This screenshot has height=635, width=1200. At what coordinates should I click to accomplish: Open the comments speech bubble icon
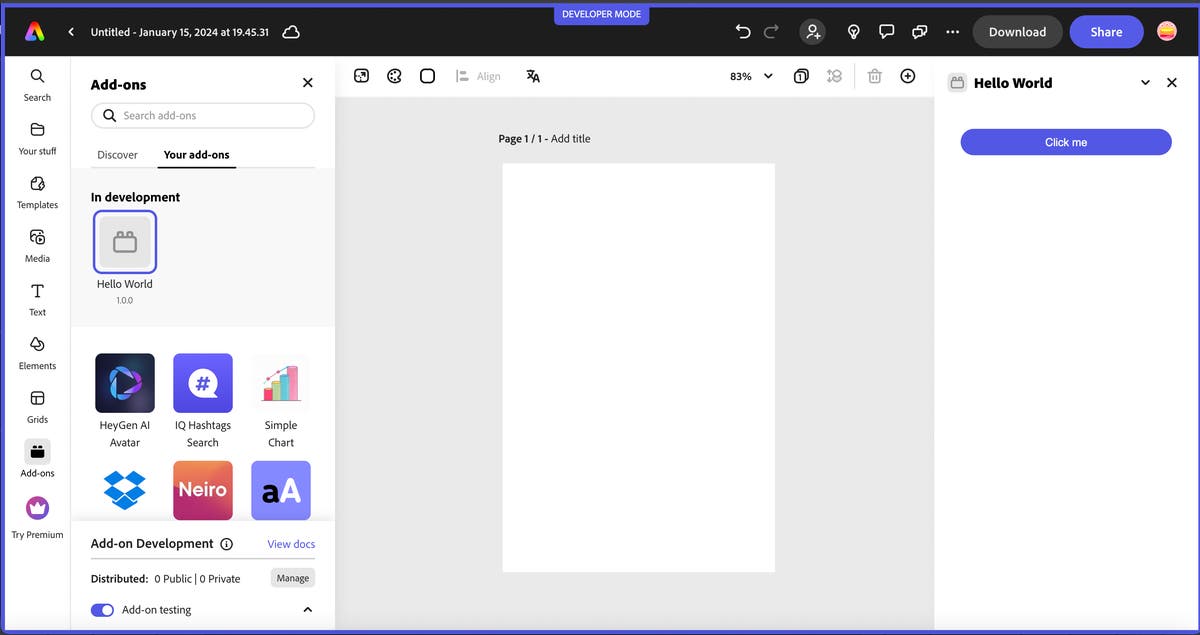[x=886, y=32]
